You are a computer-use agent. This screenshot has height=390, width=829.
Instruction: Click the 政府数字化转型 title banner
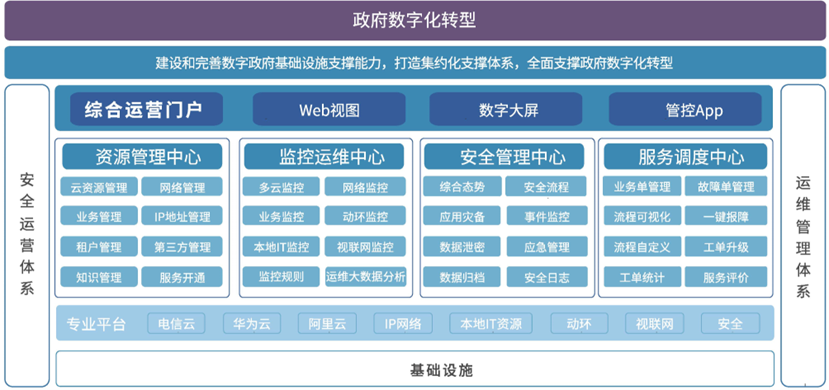(414, 21)
